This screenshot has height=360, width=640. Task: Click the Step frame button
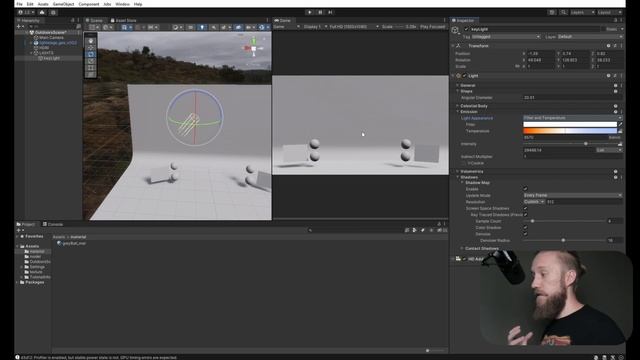(330, 12)
